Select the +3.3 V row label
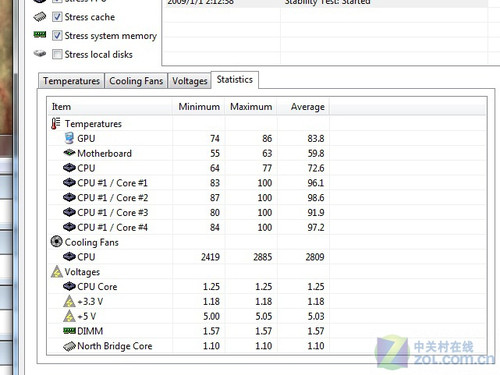The width and height of the screenshot is (500, 375). (90, 302)
